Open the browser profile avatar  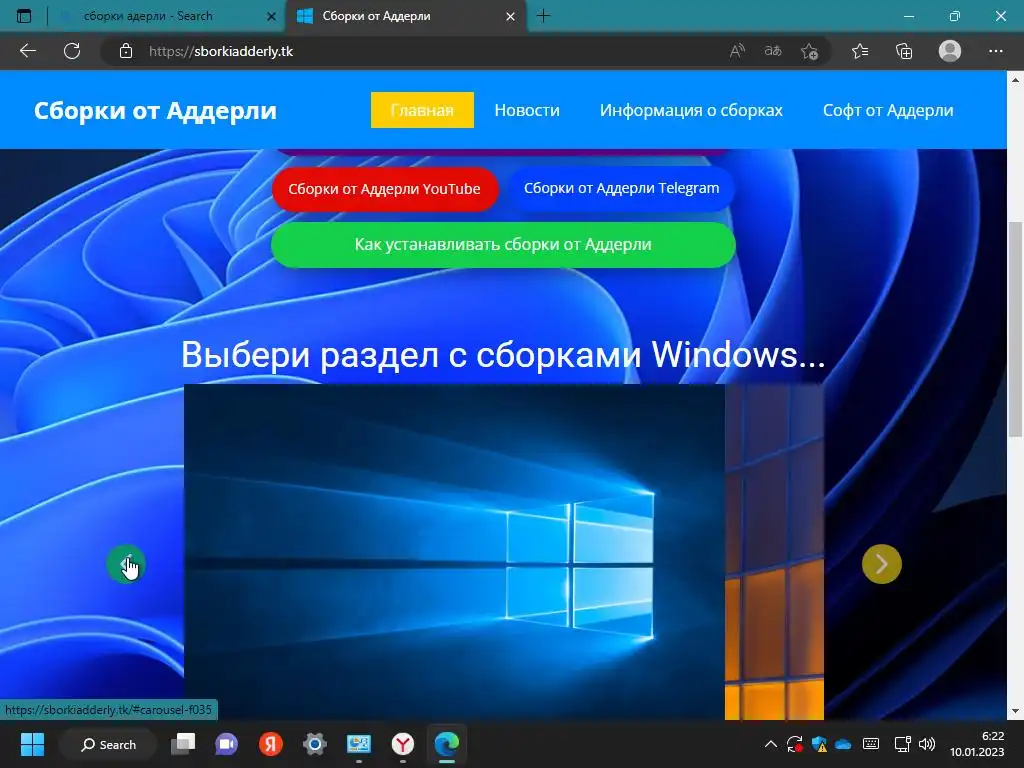(950, 51)
